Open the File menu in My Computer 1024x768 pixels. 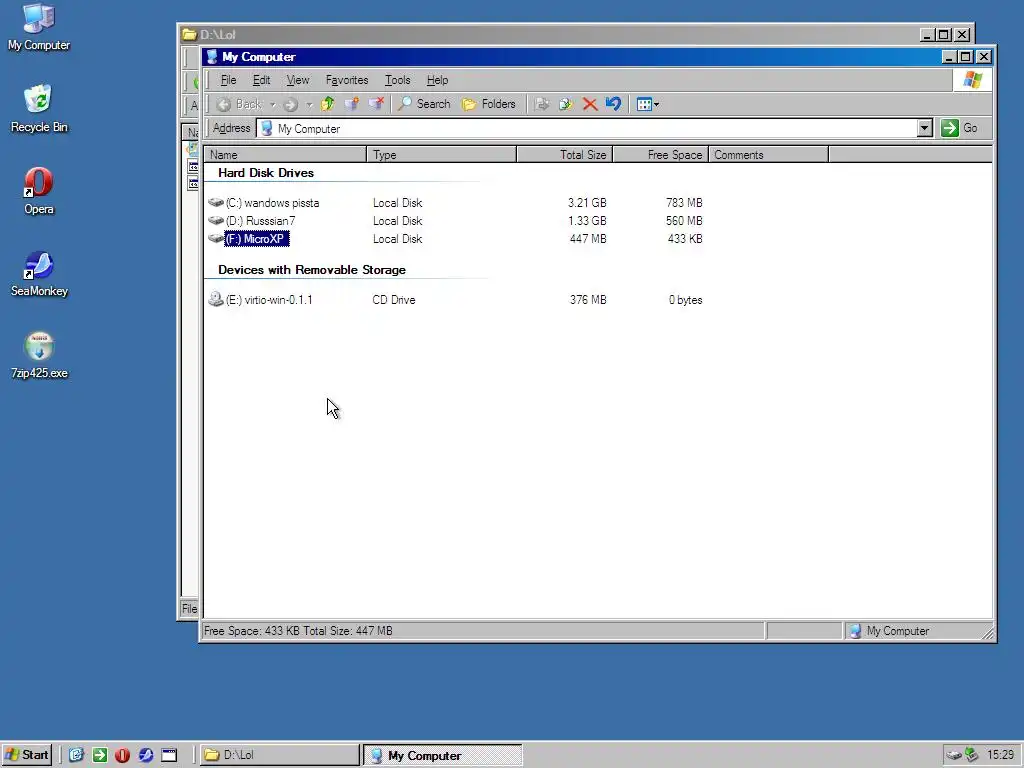click(x=228, y=80)
